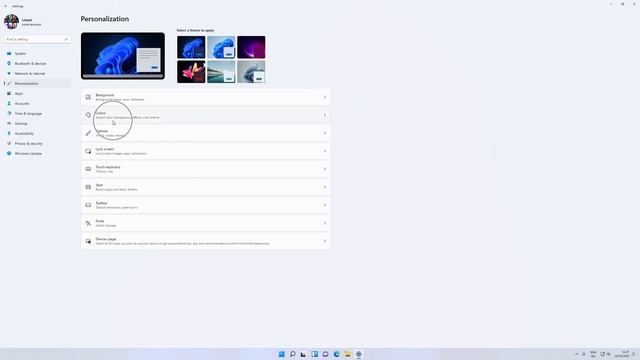Image resolution: width=640 pixels, height=360 pixels.
Task: Open the Fonts settings row
Action: tap(206, 223)
